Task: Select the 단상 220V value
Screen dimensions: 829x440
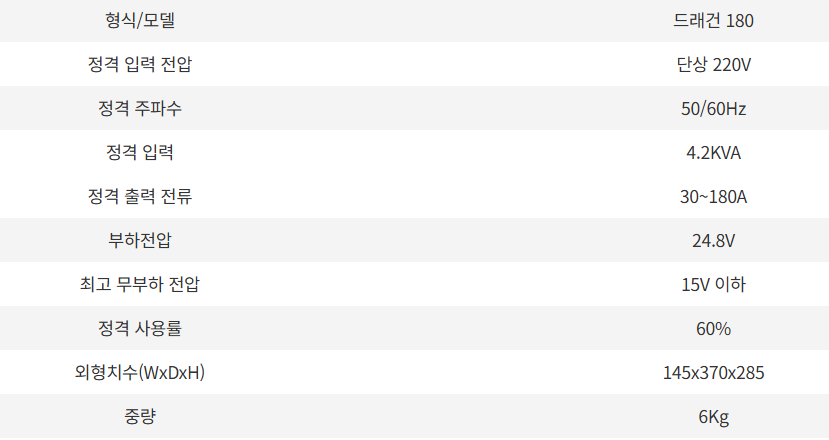Action: [x=713, y=65]
